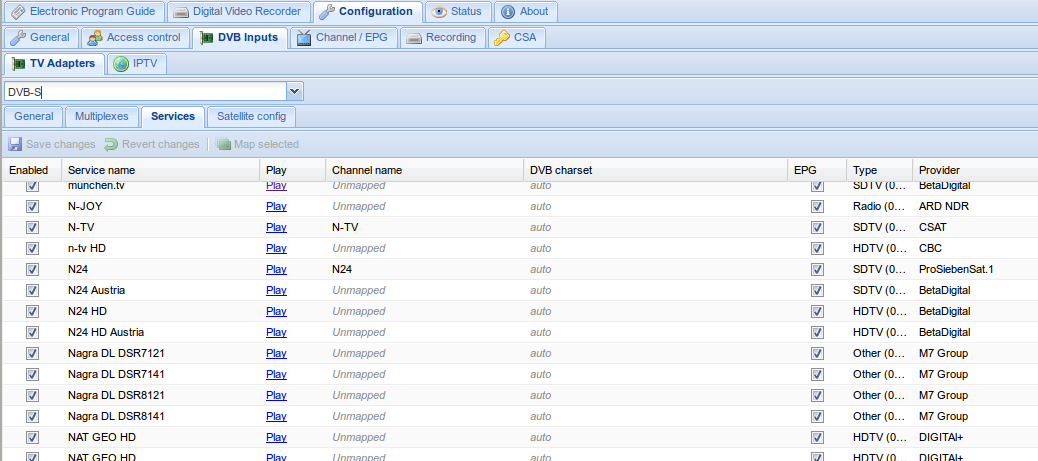The height and width of the screenshot is (461, 1038).
Task: Toggle Enabled checkbox for N-TV
Action: click(x=32, y=227)
